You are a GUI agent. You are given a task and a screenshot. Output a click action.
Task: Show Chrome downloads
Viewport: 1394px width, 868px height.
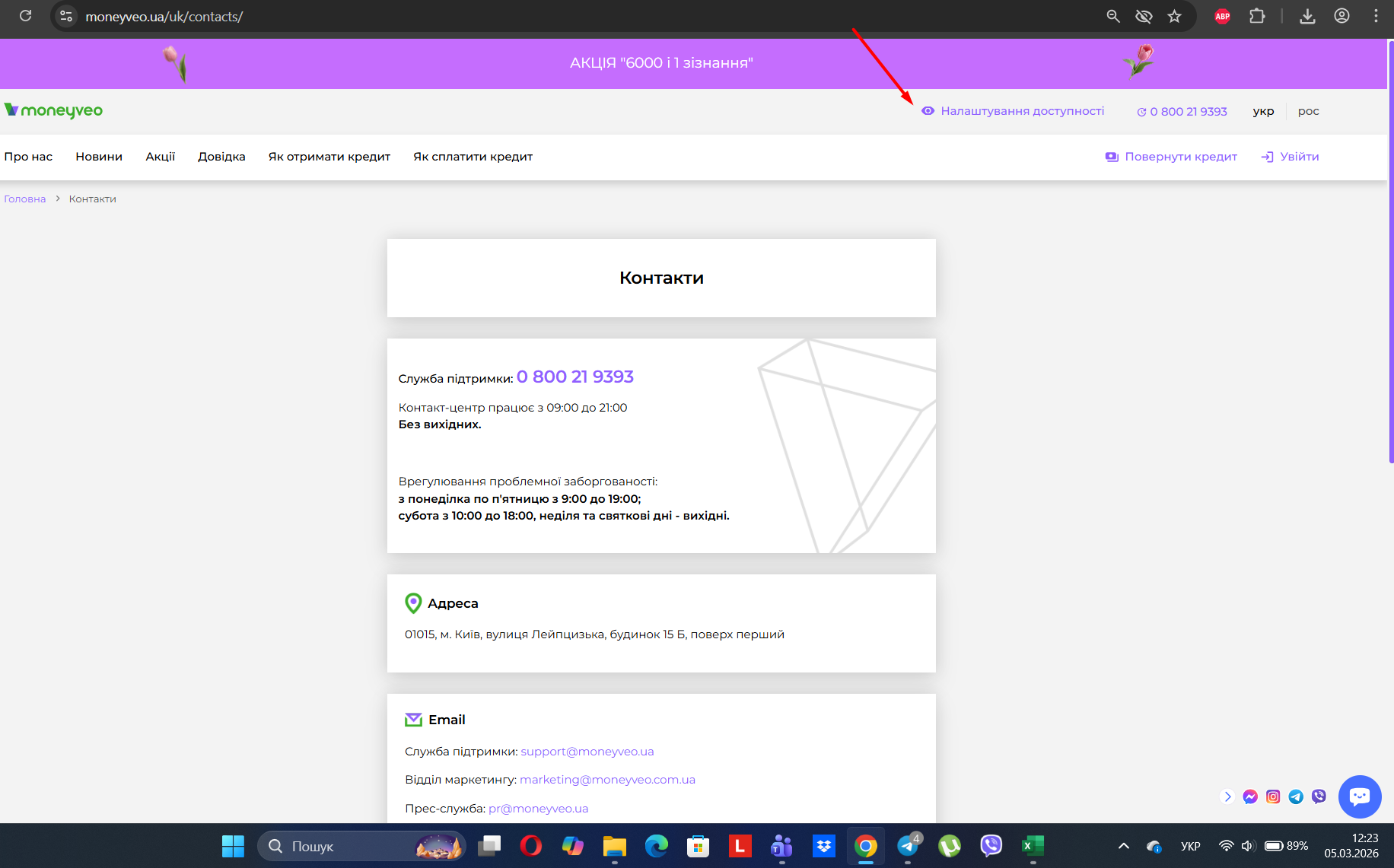pyautogui.click(x=1307, y=16)
